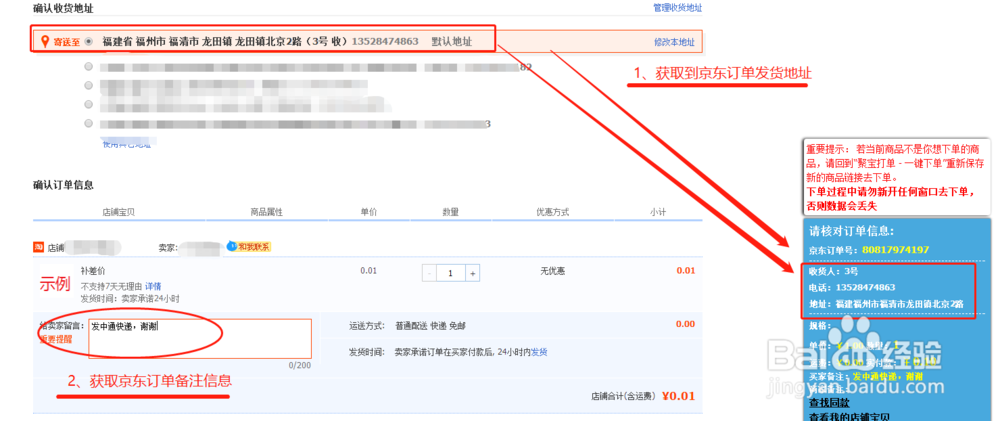Open 详情 link beside 不支持7天无理由
The height and width of the screenshot is (421, 1000).
[153, 286]
